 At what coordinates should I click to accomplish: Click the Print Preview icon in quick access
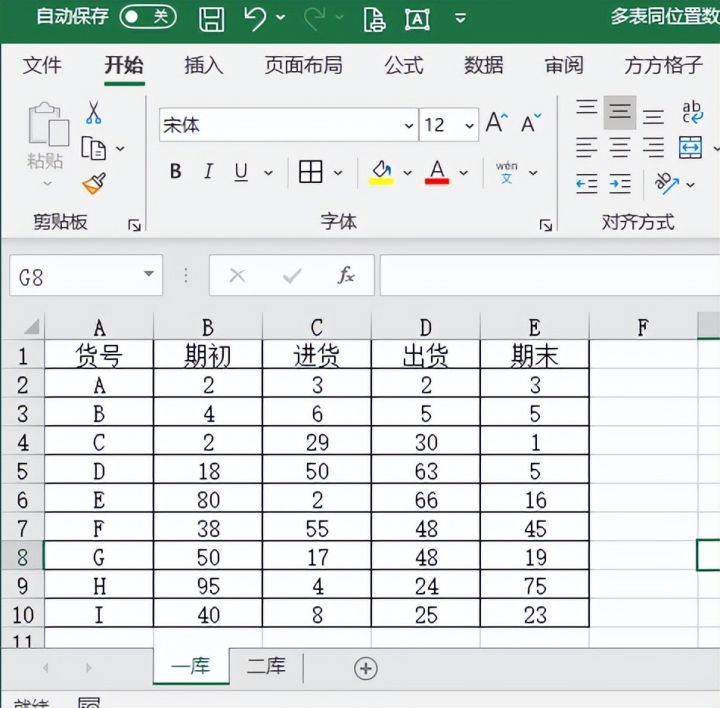click(374, 19)
